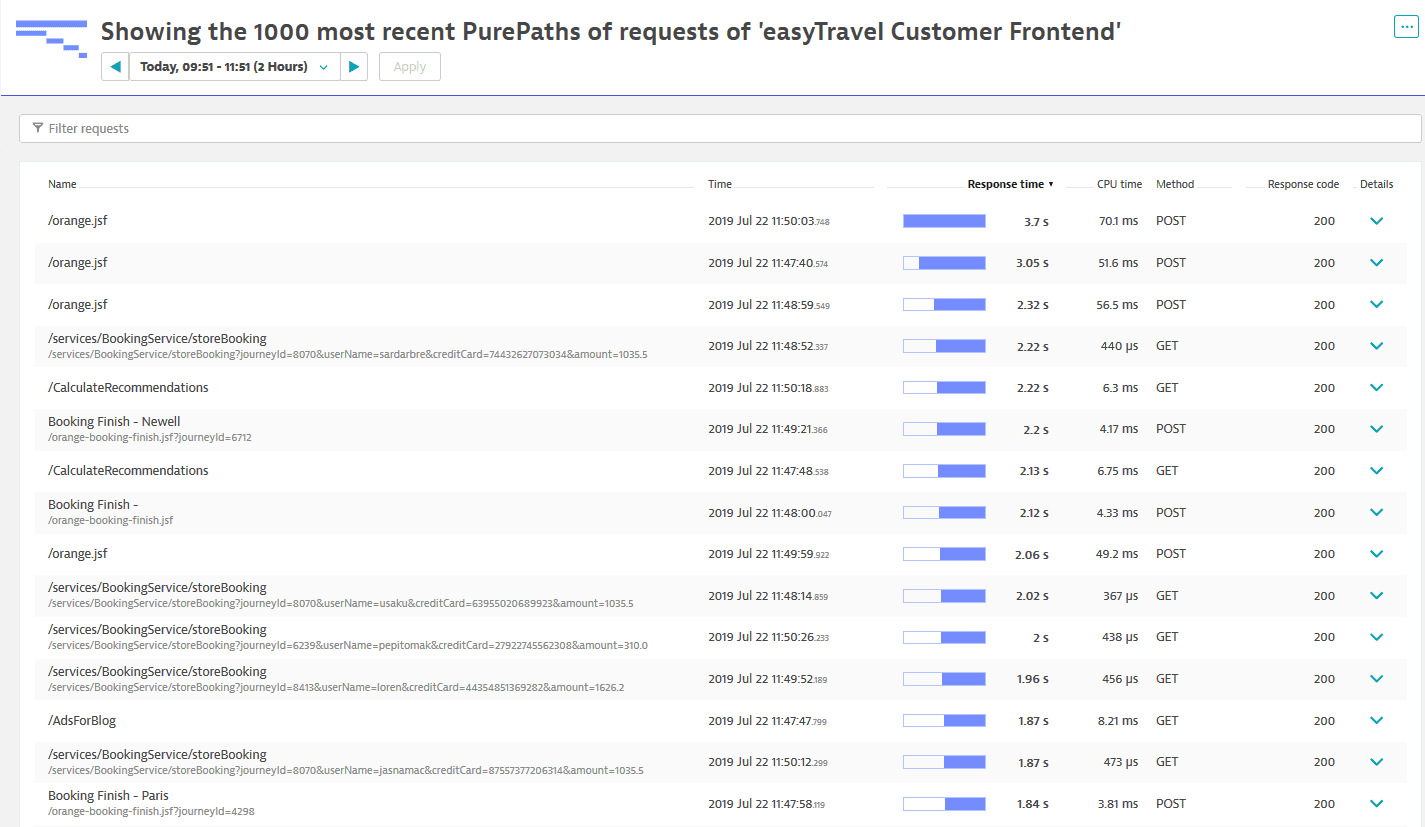Expand details of storeBooking pepitomak row

point(1376,637)
